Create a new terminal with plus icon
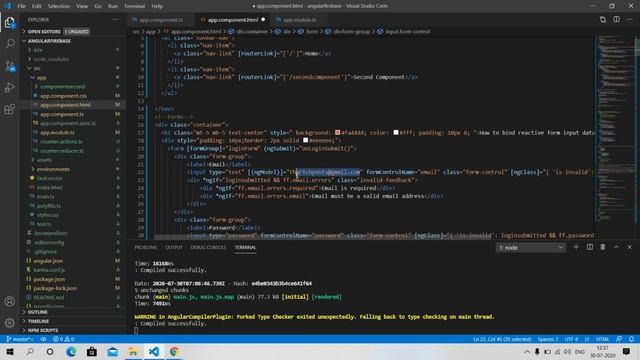Viewport: 640px width, 360px height. [576, 247]
